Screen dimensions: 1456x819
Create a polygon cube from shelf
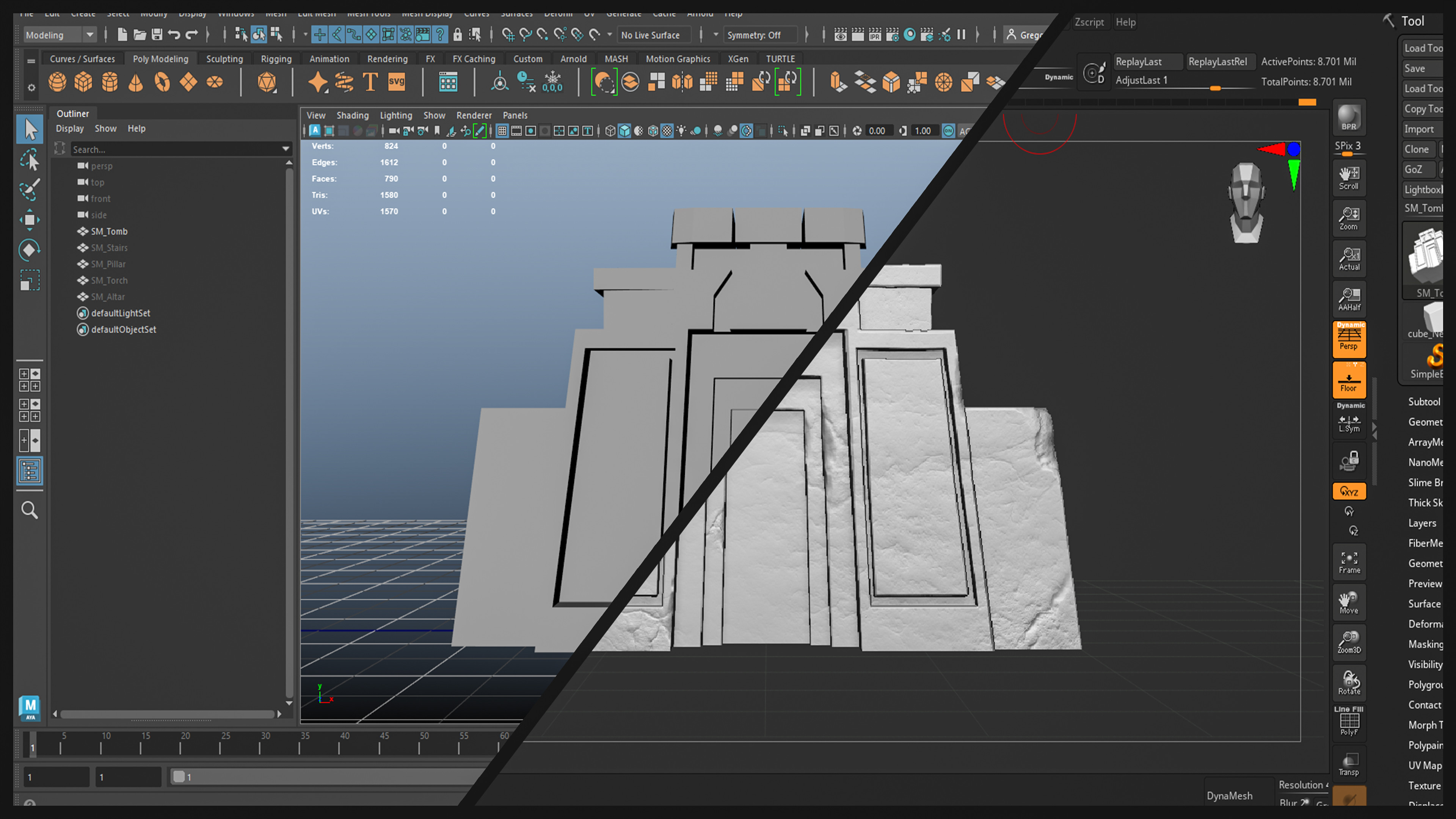coord(84,83)
